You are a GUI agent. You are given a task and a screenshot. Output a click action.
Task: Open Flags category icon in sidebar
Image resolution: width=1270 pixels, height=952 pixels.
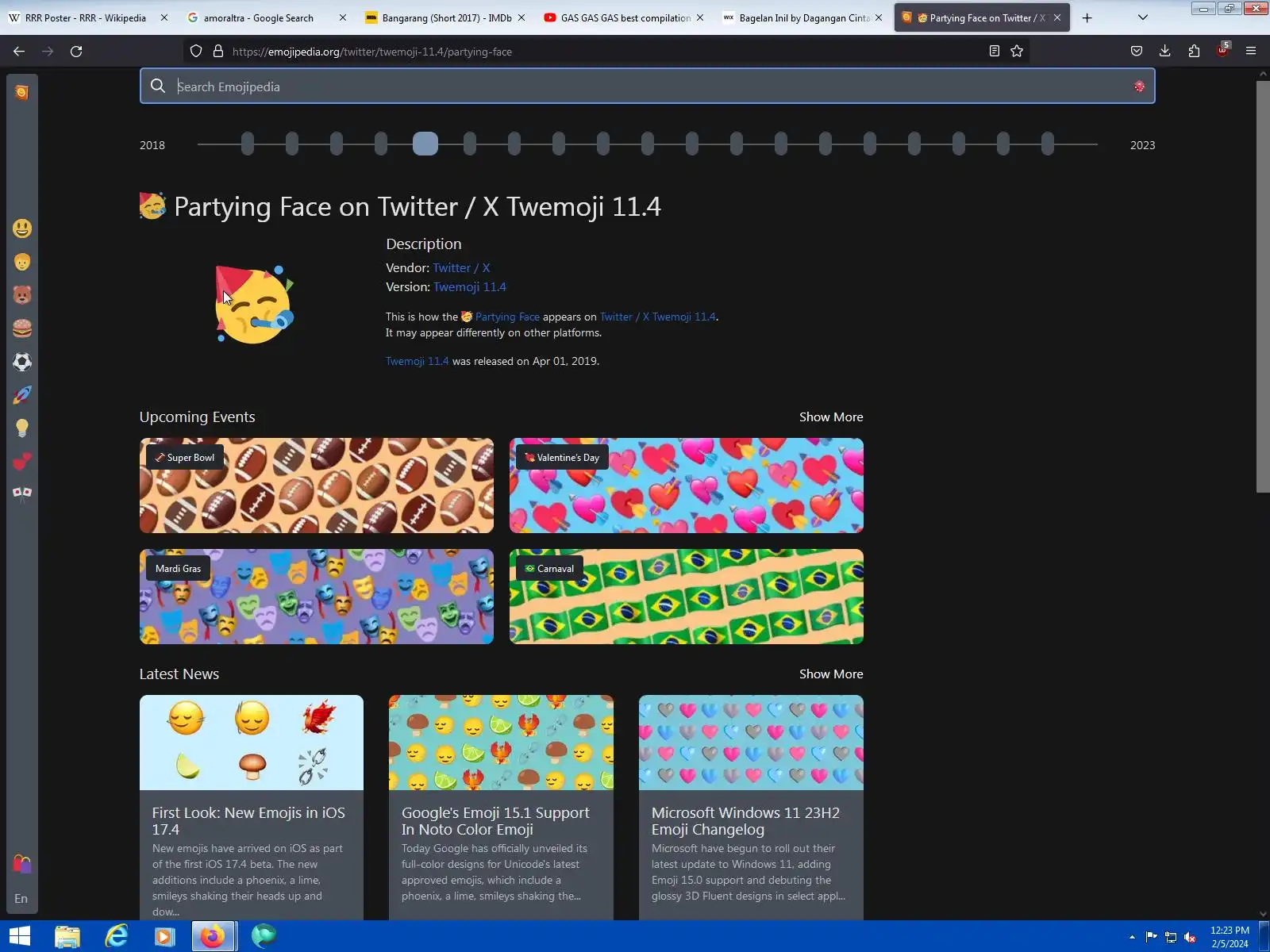point(22,494)
